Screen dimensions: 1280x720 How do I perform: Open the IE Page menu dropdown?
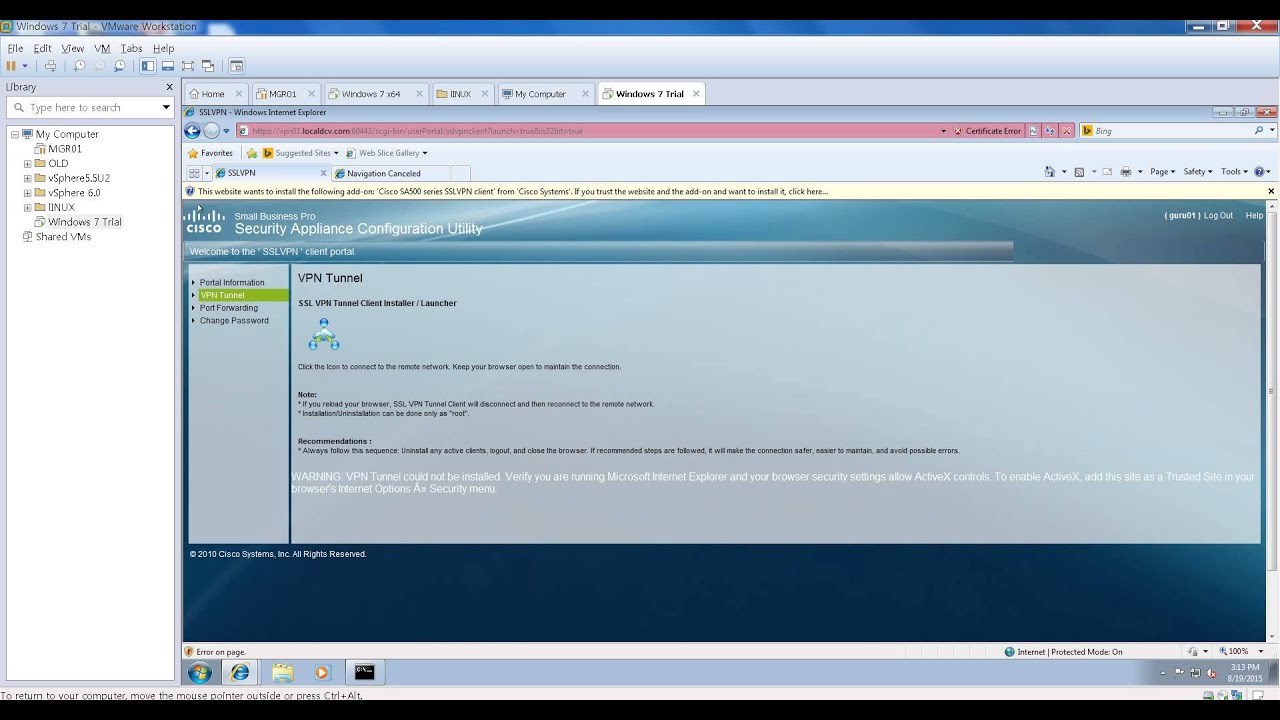1163,172
